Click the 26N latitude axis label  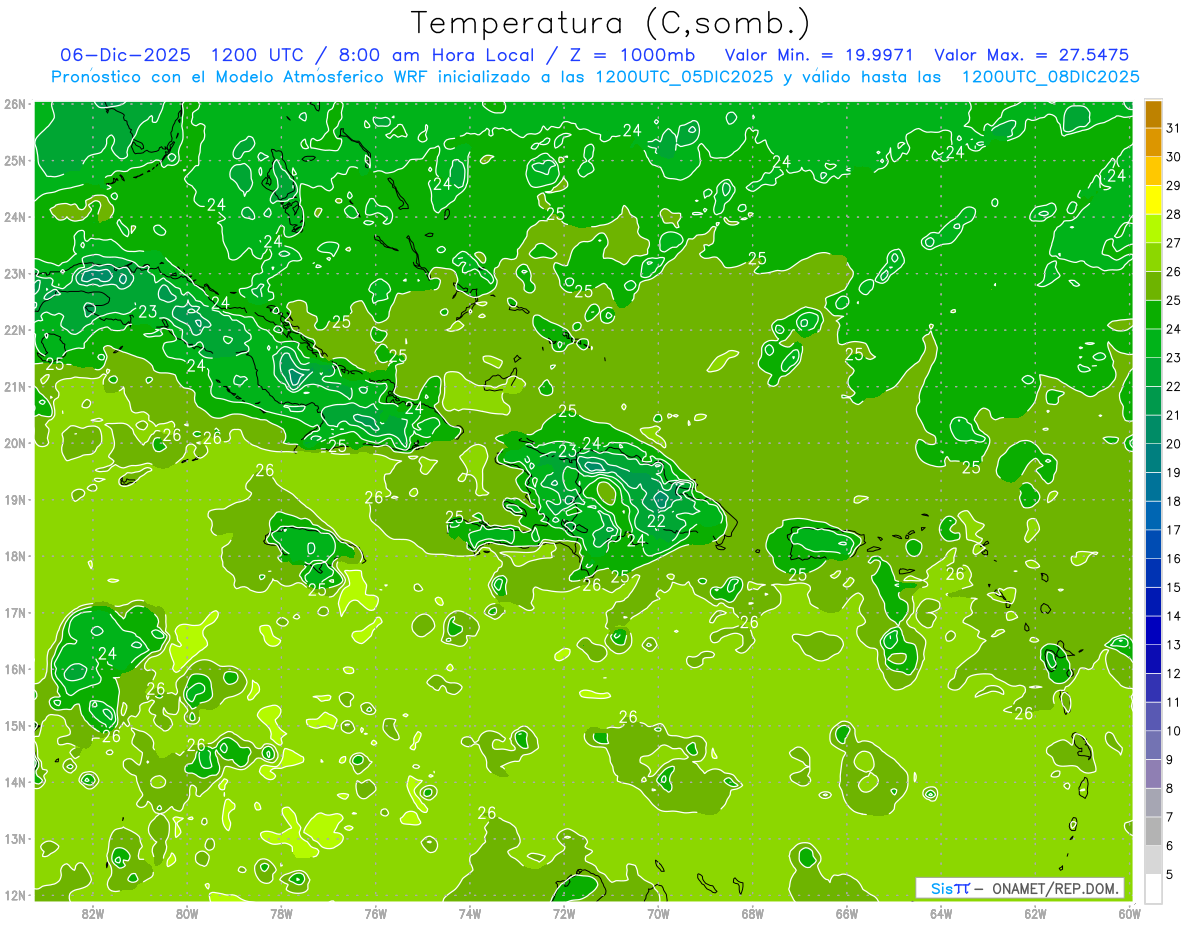[x=15, y=104]
